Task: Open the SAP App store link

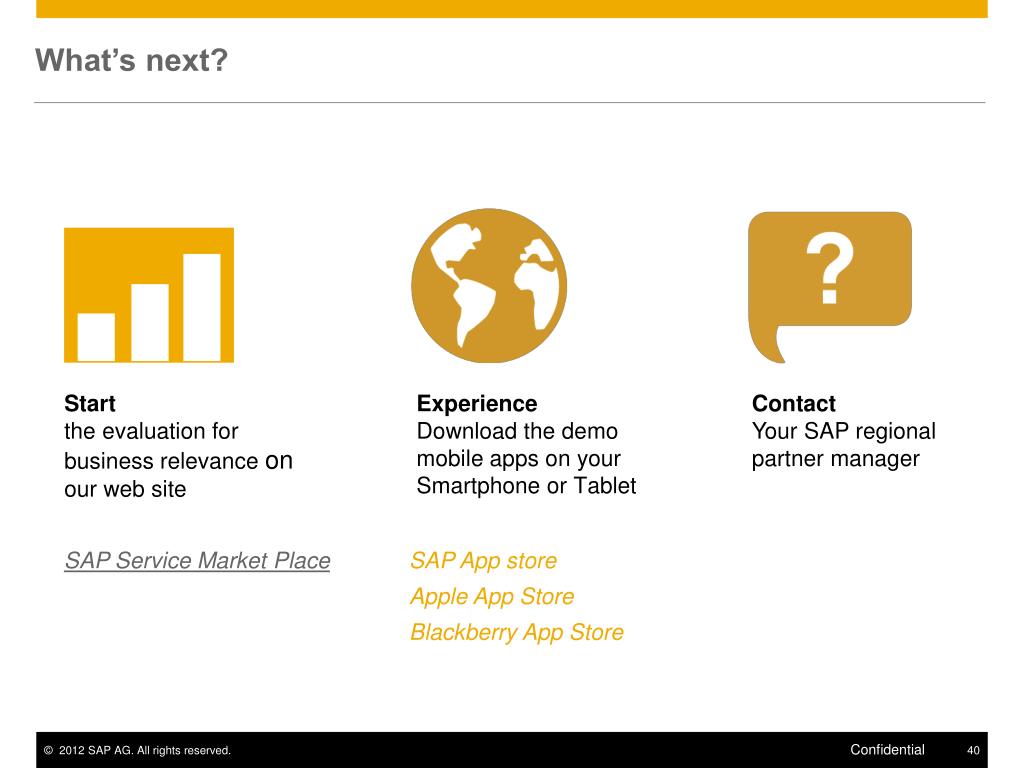Action: 483,561
